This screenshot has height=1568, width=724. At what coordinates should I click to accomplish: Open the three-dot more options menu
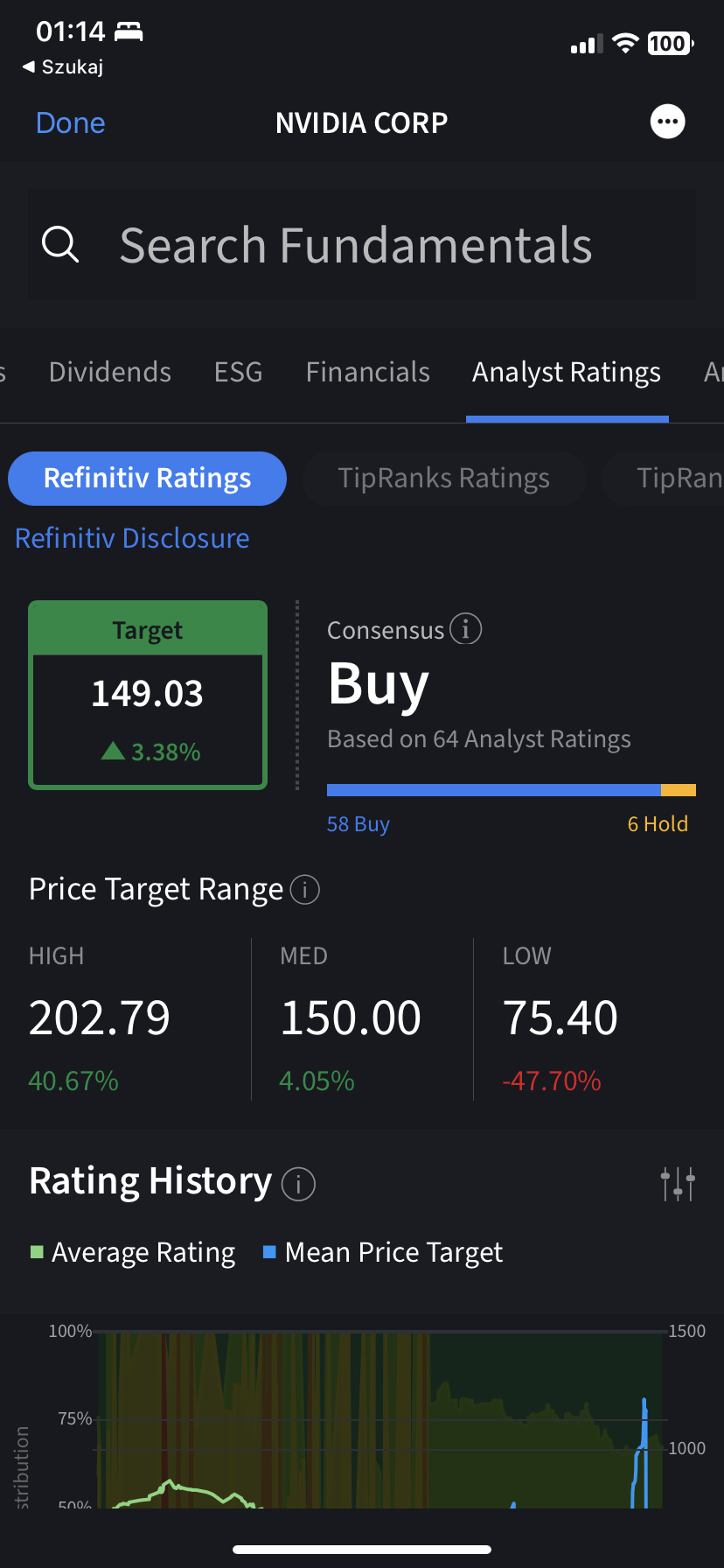tap(668, 122)
